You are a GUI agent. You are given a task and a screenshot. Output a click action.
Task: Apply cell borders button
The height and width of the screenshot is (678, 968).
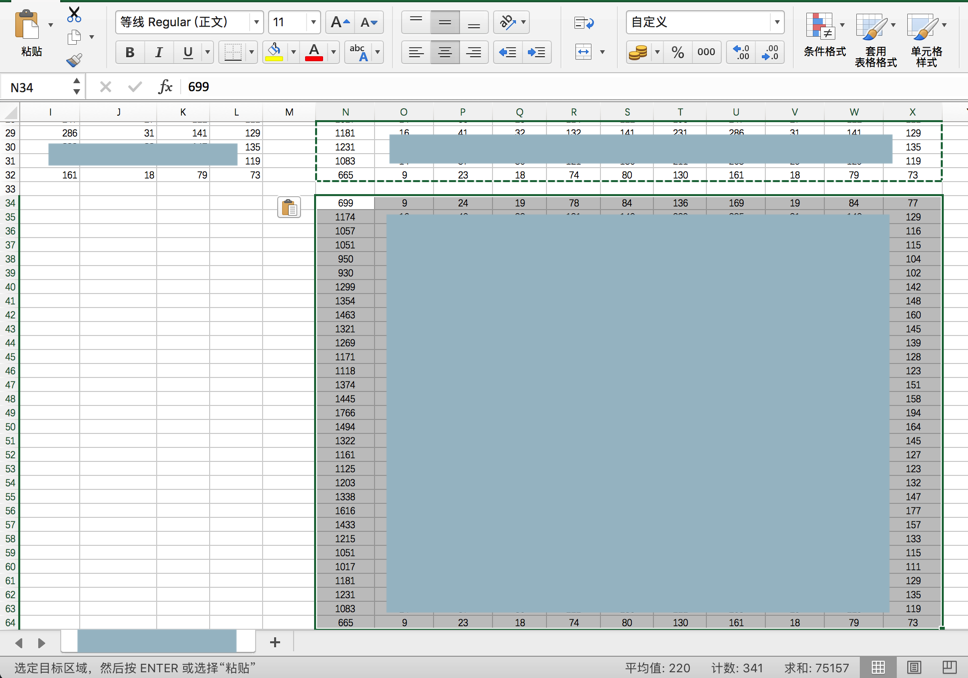coord(232,52)
